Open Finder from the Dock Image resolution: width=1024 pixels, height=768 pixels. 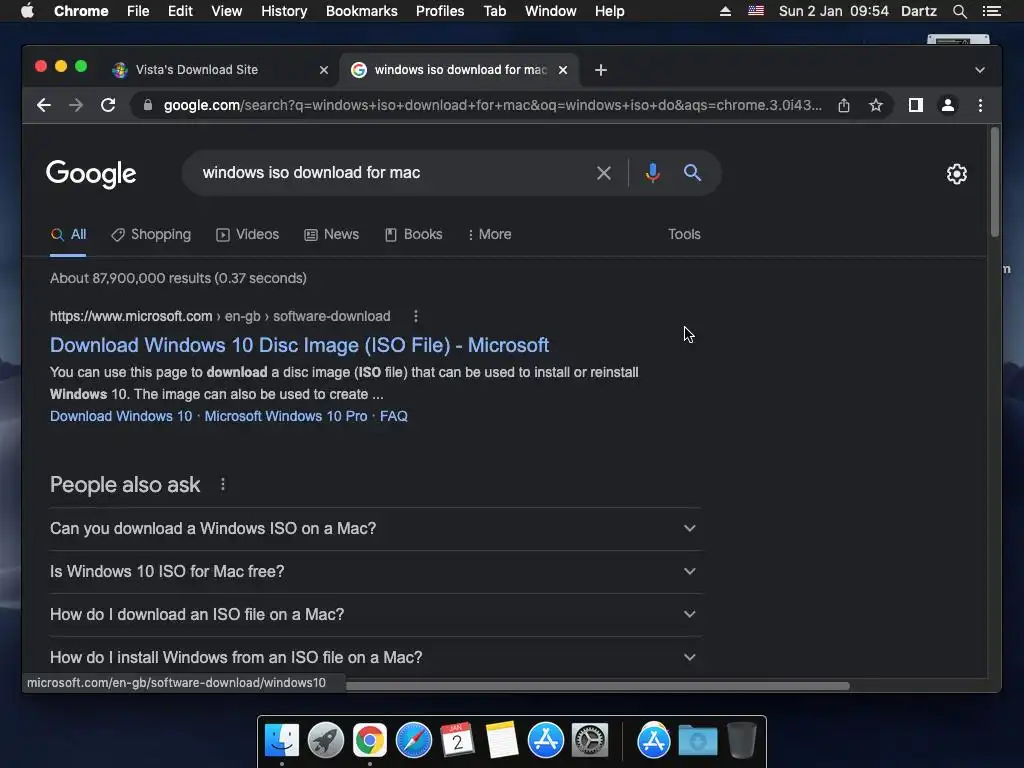coord(282,741)
